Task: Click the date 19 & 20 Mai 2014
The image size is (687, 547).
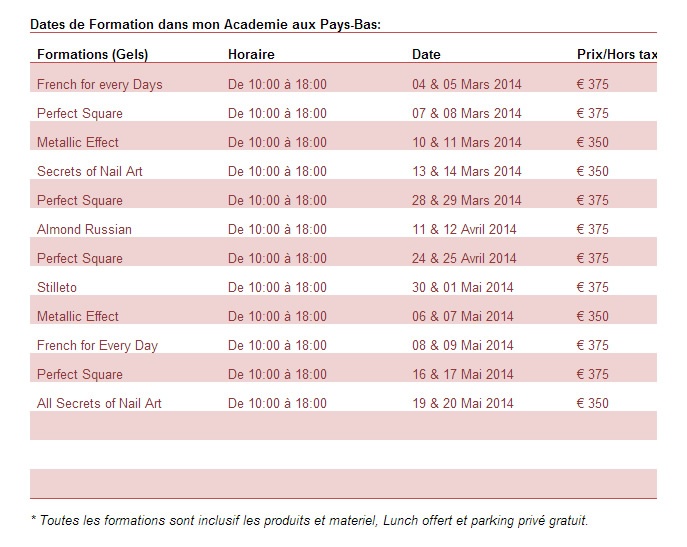Action: click(463, 403)
